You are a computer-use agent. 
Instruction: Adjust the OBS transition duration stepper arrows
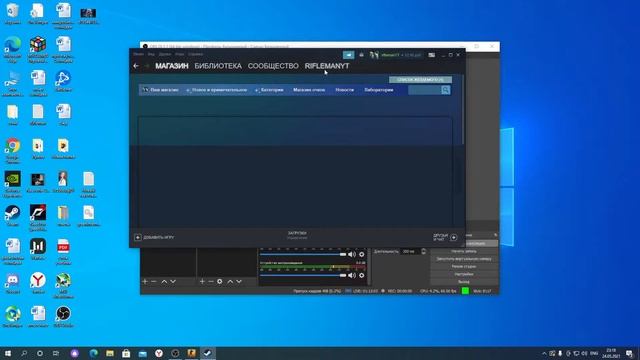[x=423, y=251]
